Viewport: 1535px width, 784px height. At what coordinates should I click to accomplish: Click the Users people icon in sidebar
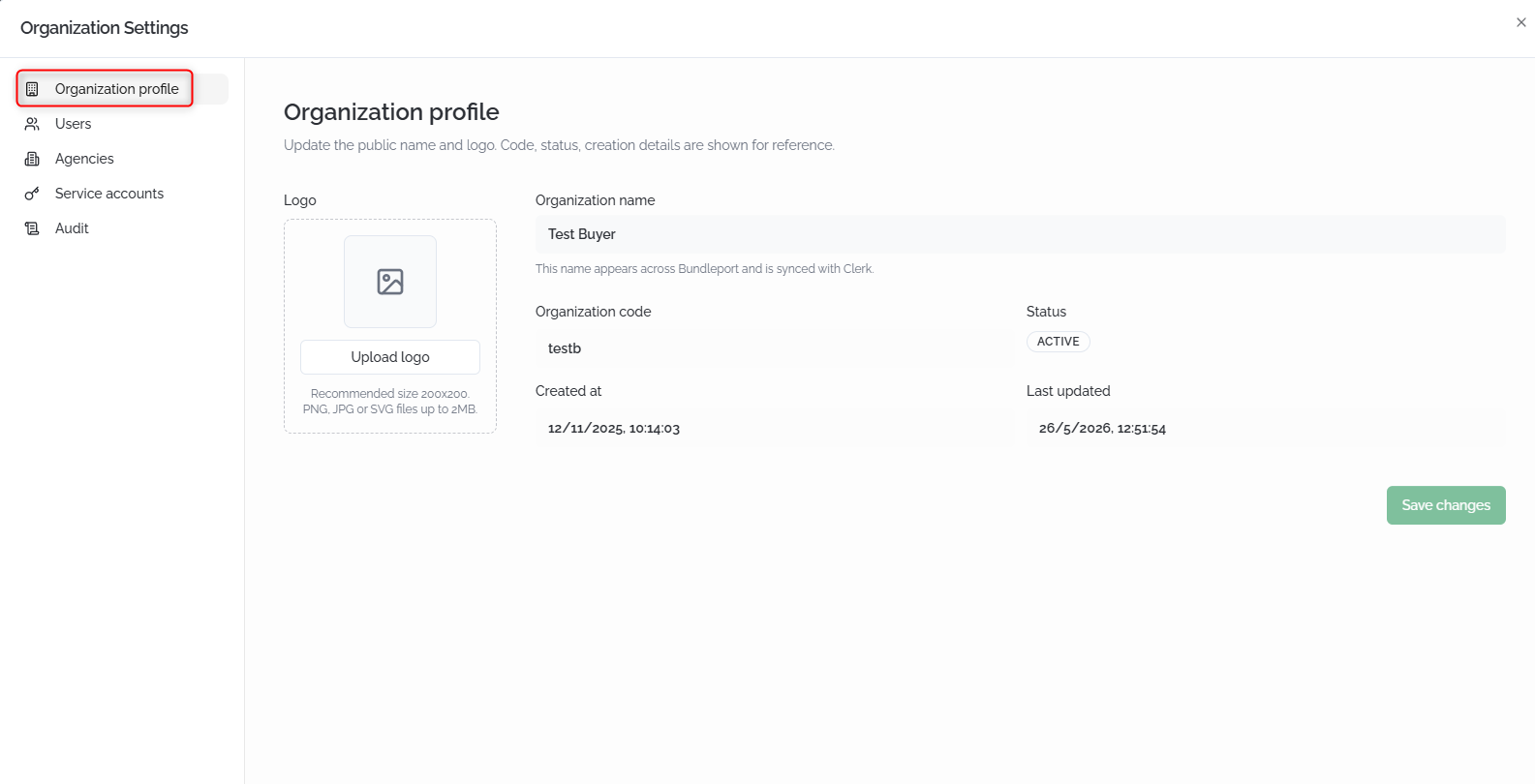click(32, 124)
